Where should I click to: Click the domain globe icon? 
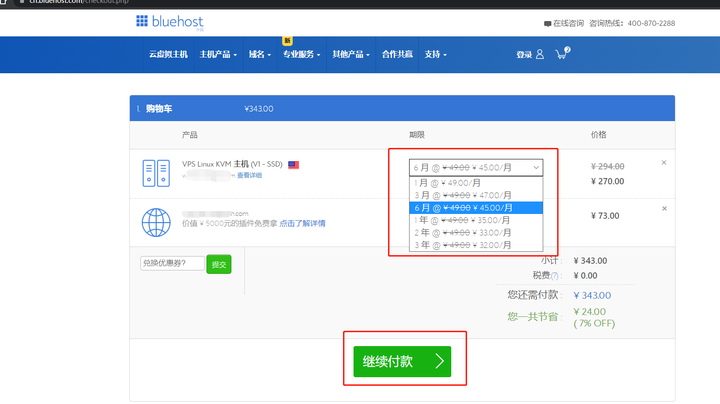156,222
